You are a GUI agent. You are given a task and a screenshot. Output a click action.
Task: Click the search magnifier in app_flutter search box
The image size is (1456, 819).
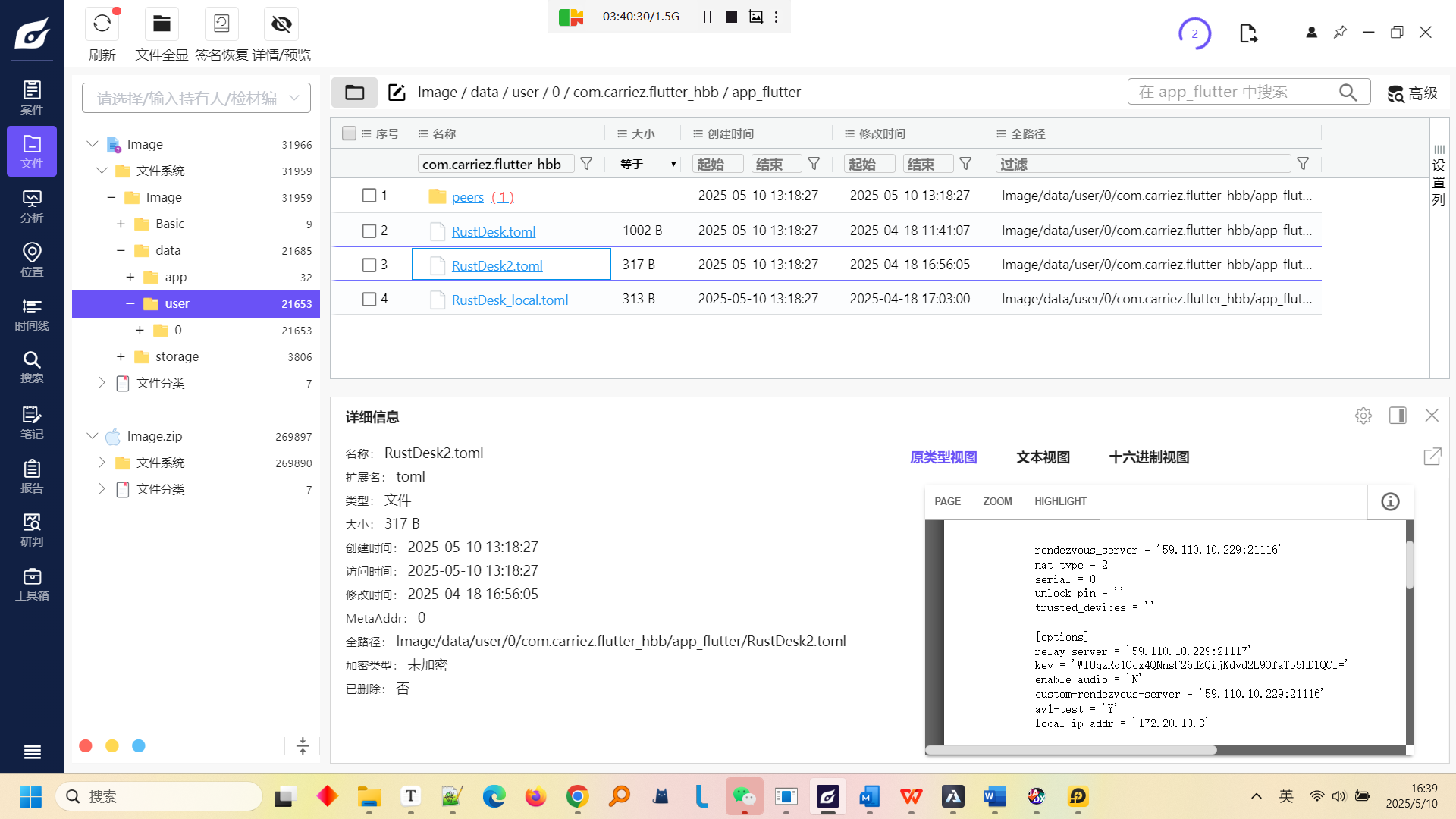[1348, 93]
